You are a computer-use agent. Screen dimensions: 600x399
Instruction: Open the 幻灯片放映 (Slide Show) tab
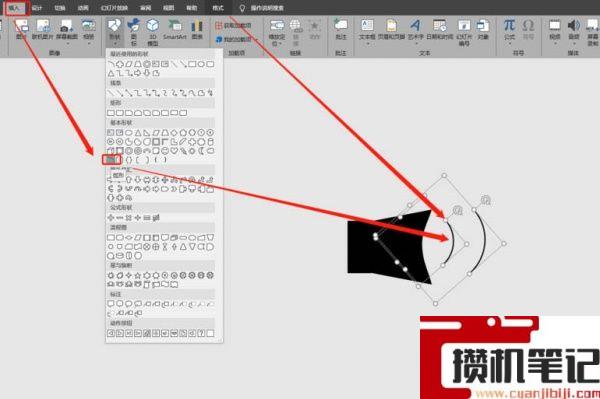[x=114, y=8]
